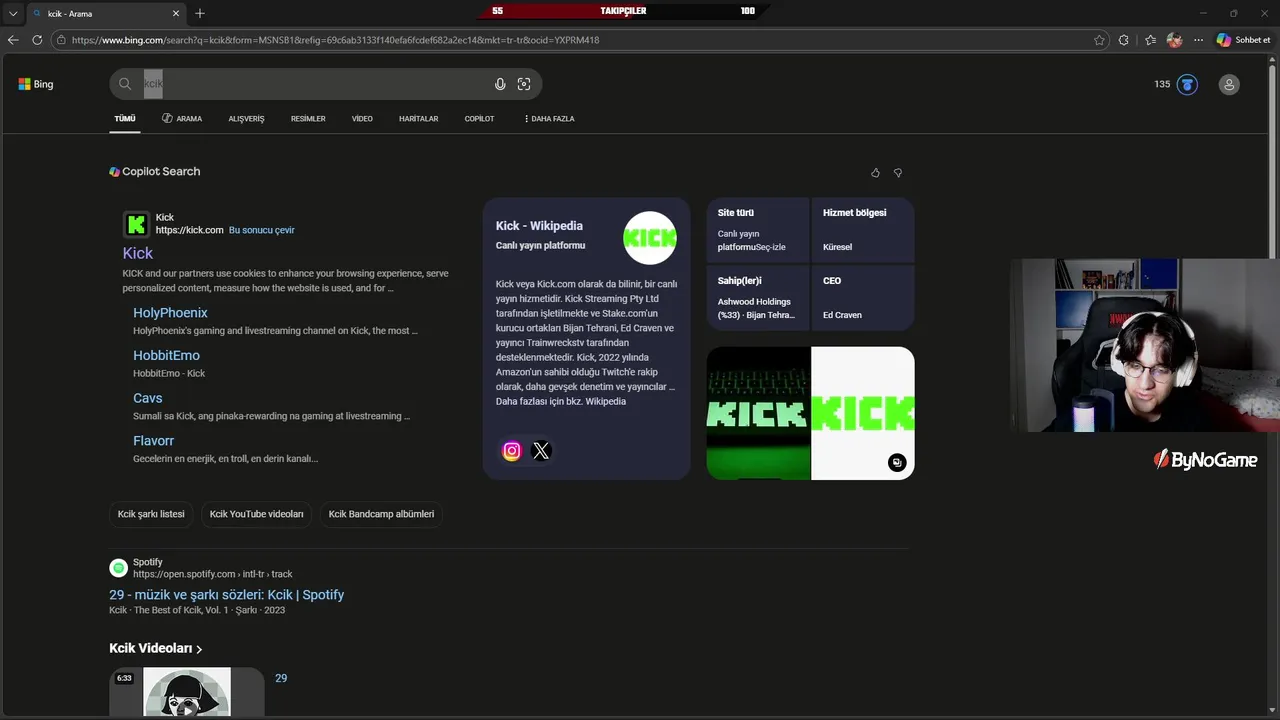The image size is (1280, 720).
Task: Click "Kcik Bandcamp albümleri" suggestion chip
Action: pyautogui.click(x=381, y=514)
